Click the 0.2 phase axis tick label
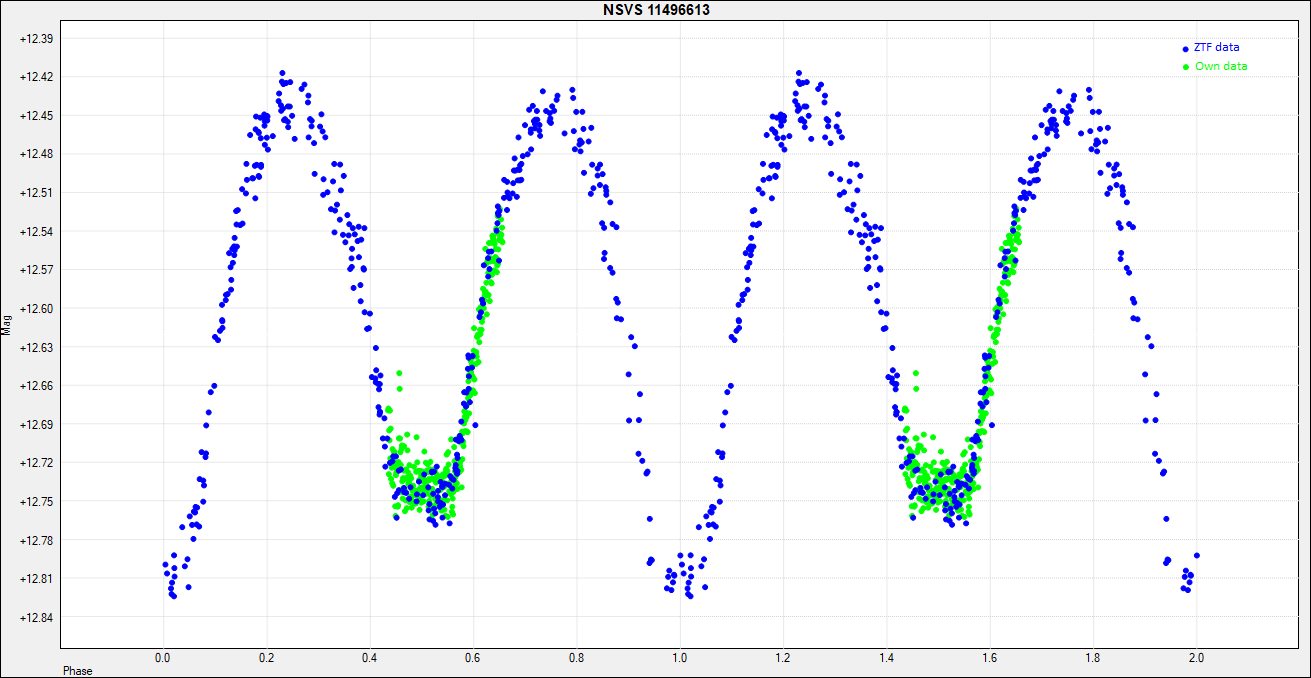 click(266, 658)
